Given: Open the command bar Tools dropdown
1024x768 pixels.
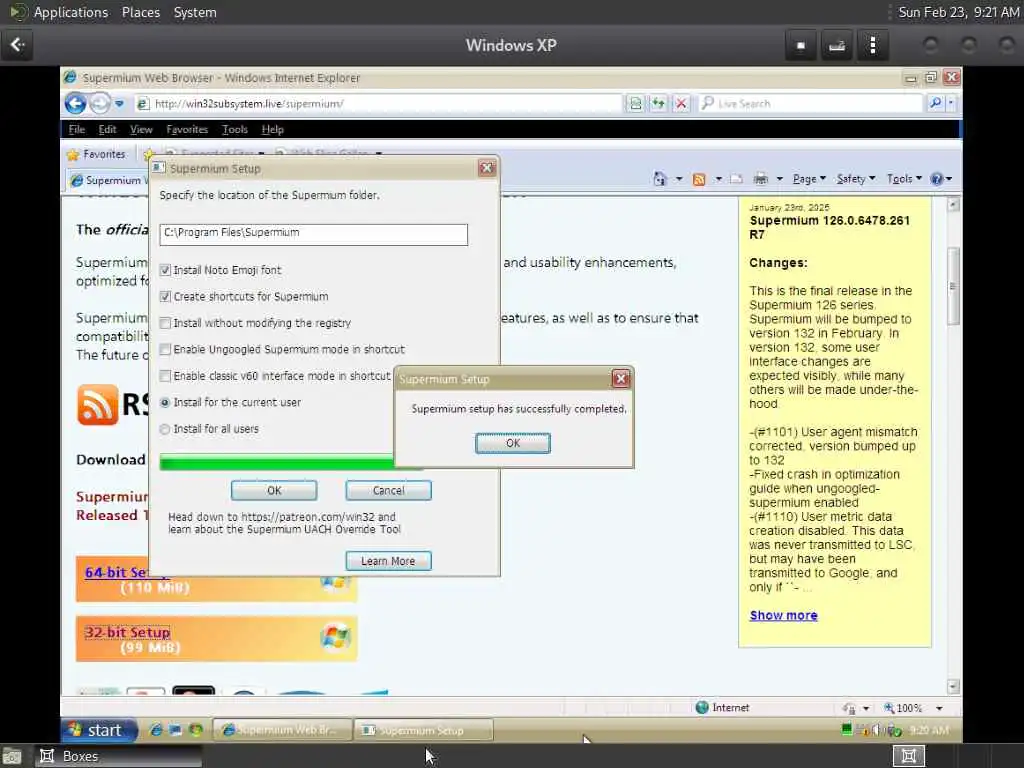Looking at the screenshot, I should pos(904,179).
